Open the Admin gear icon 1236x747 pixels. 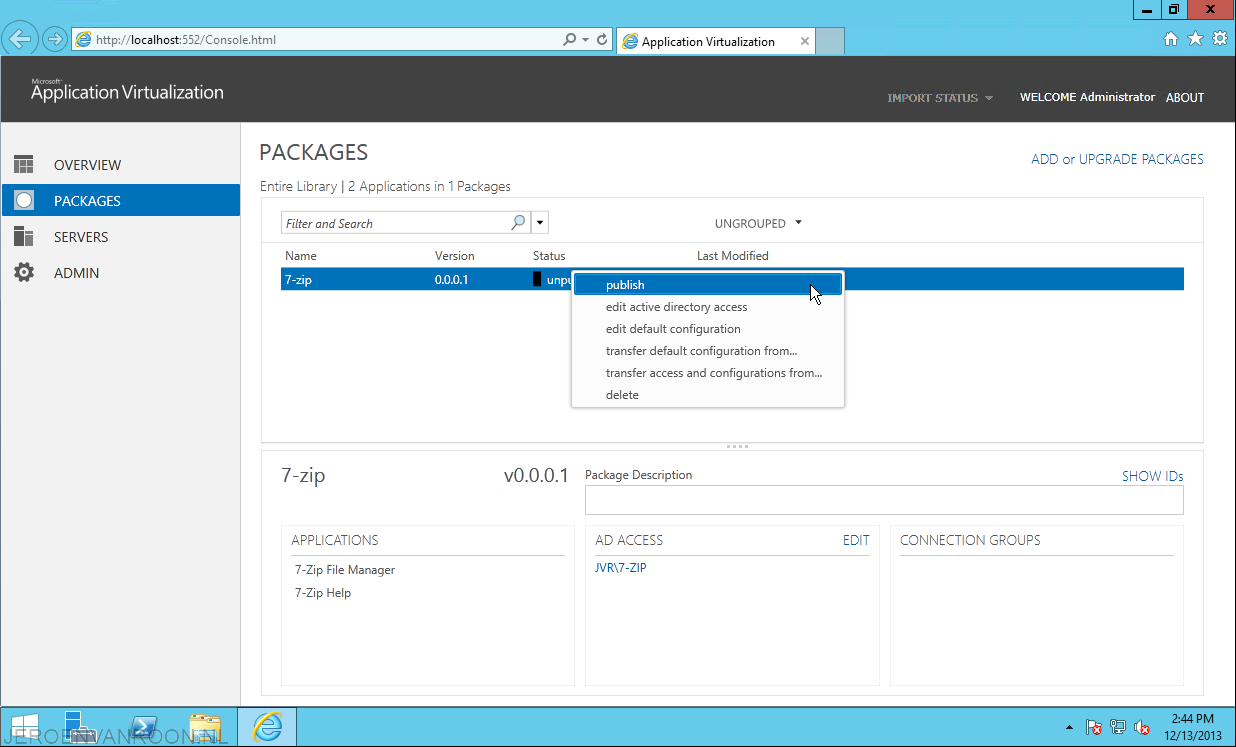click(x=24, y=273)
